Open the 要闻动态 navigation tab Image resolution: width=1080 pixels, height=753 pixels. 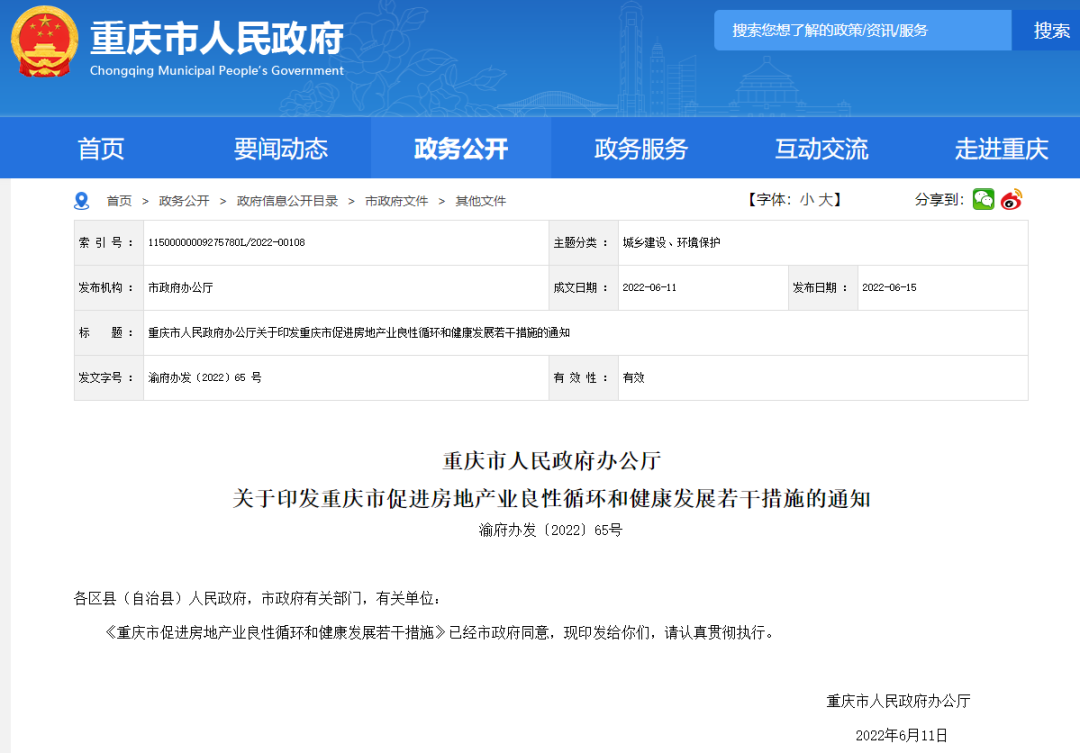[x=281, y=149]
